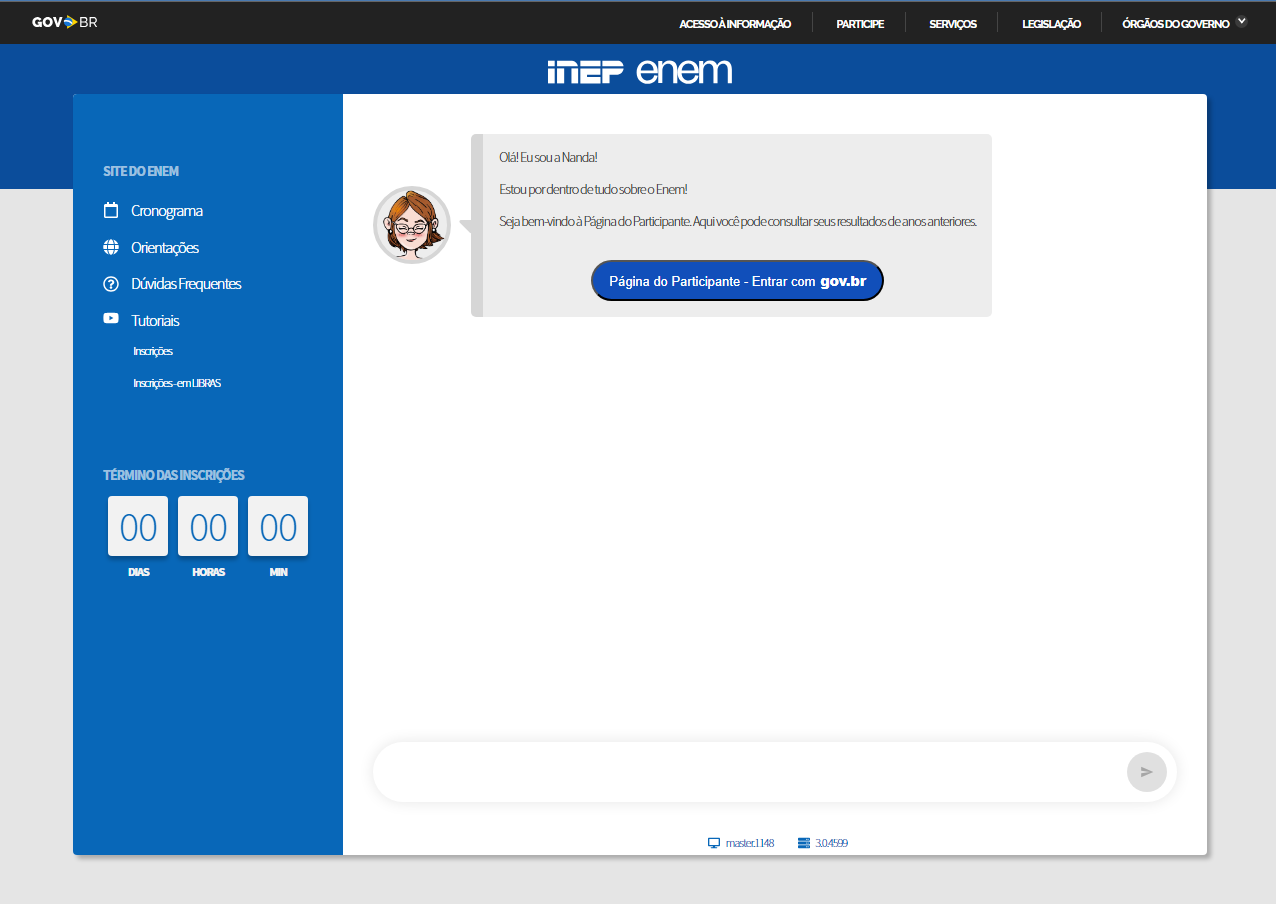Click the globe icon beside Orientações

(111, 247)
